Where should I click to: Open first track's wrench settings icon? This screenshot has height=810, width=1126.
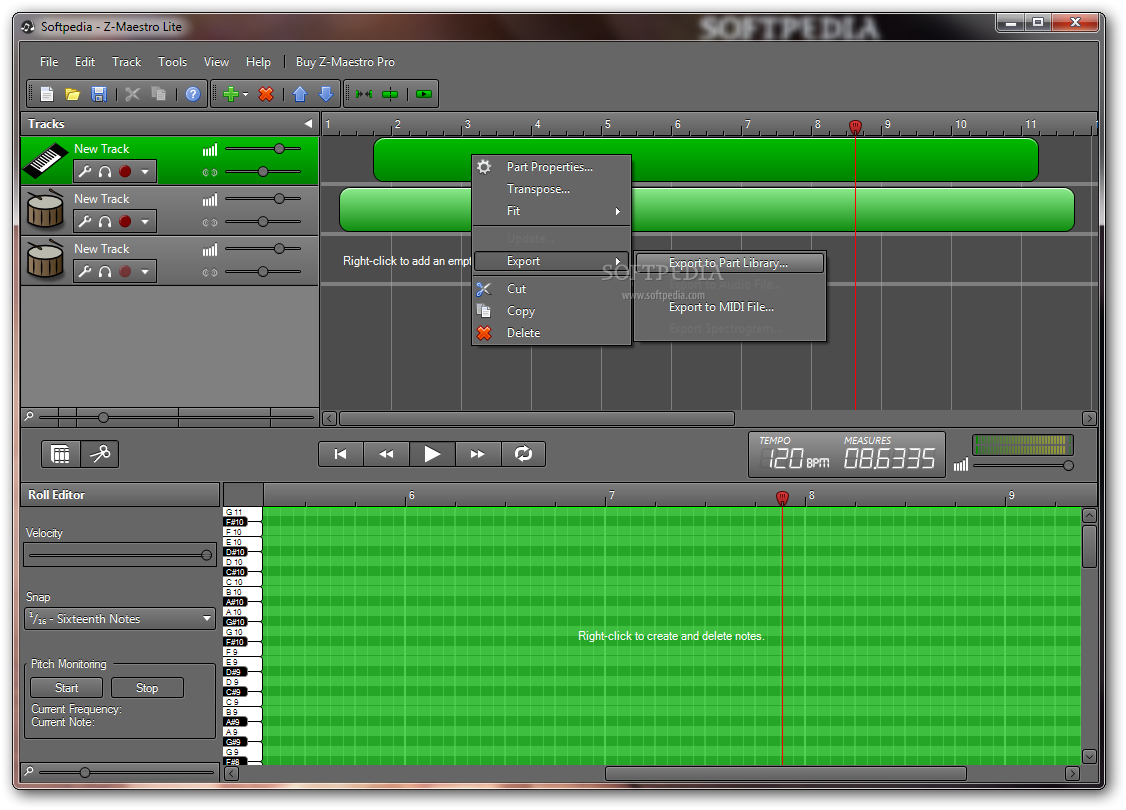[x=85, y=172]
